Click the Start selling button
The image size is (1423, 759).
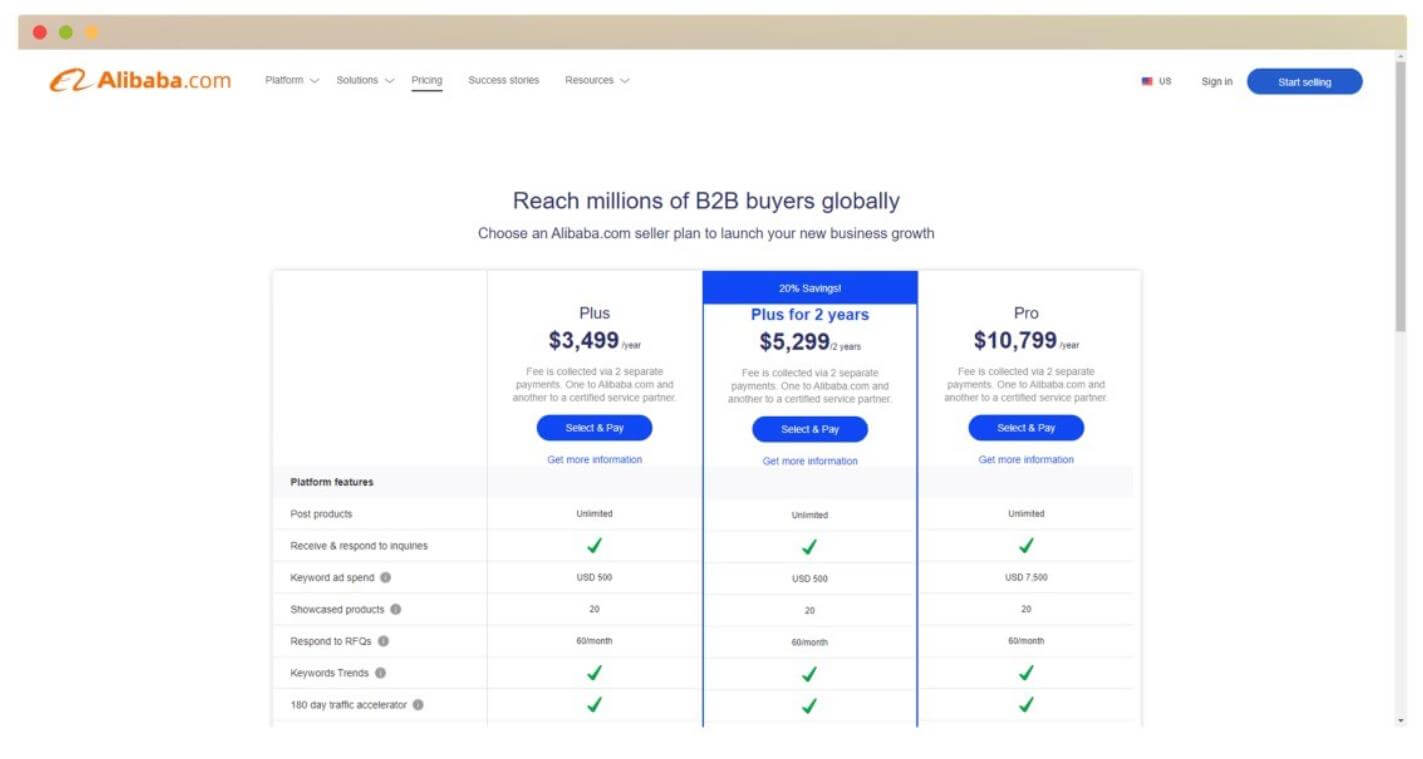[x=1304, y=82]
